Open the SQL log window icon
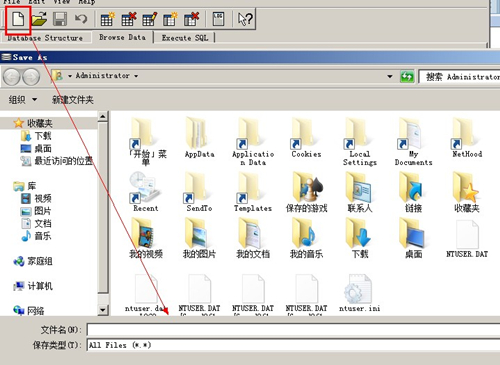 click(218, 19)
